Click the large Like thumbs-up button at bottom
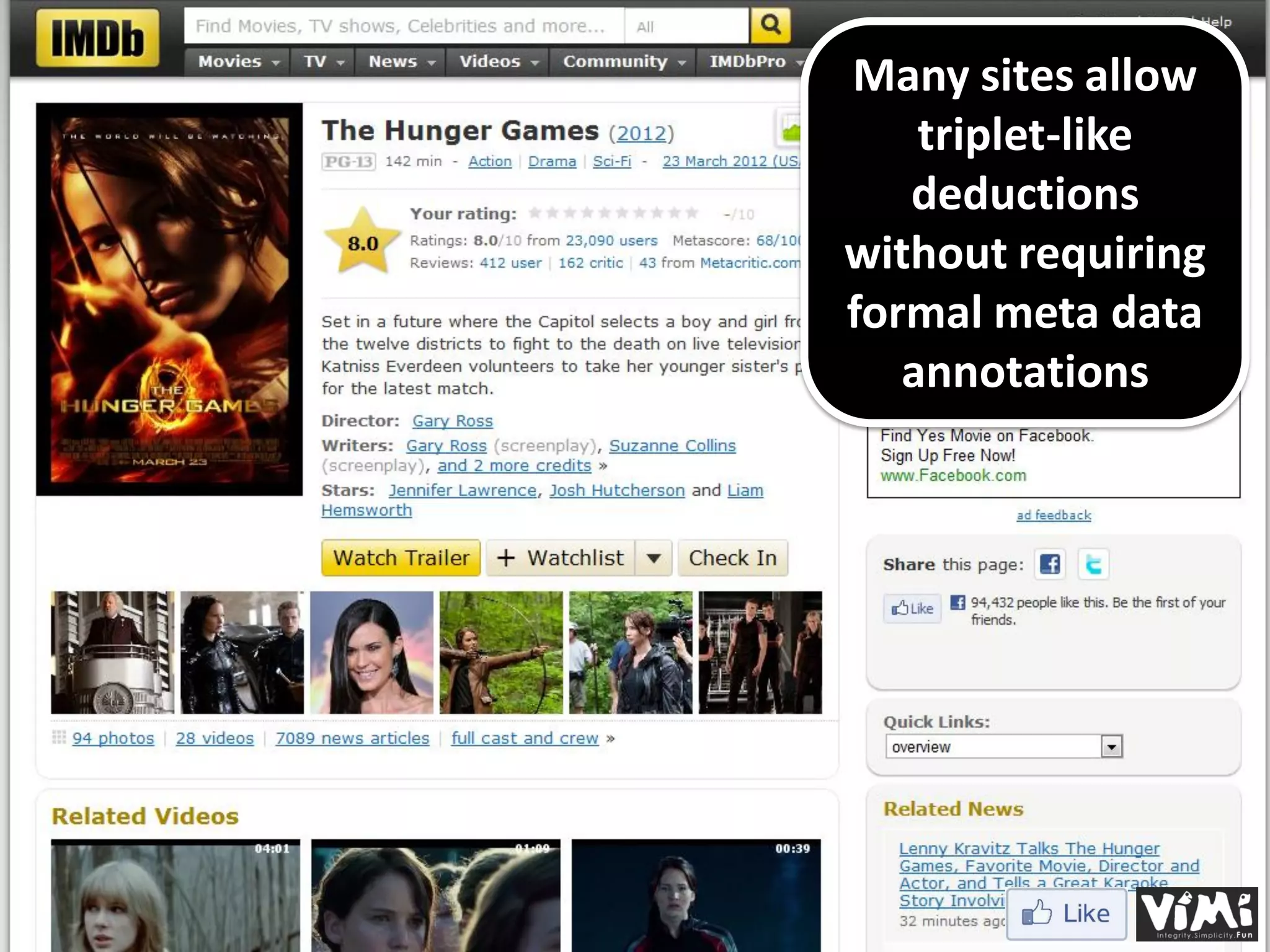Image resolution: width=1270 pixels, height=952 pixels. [x=1067, y=914]
